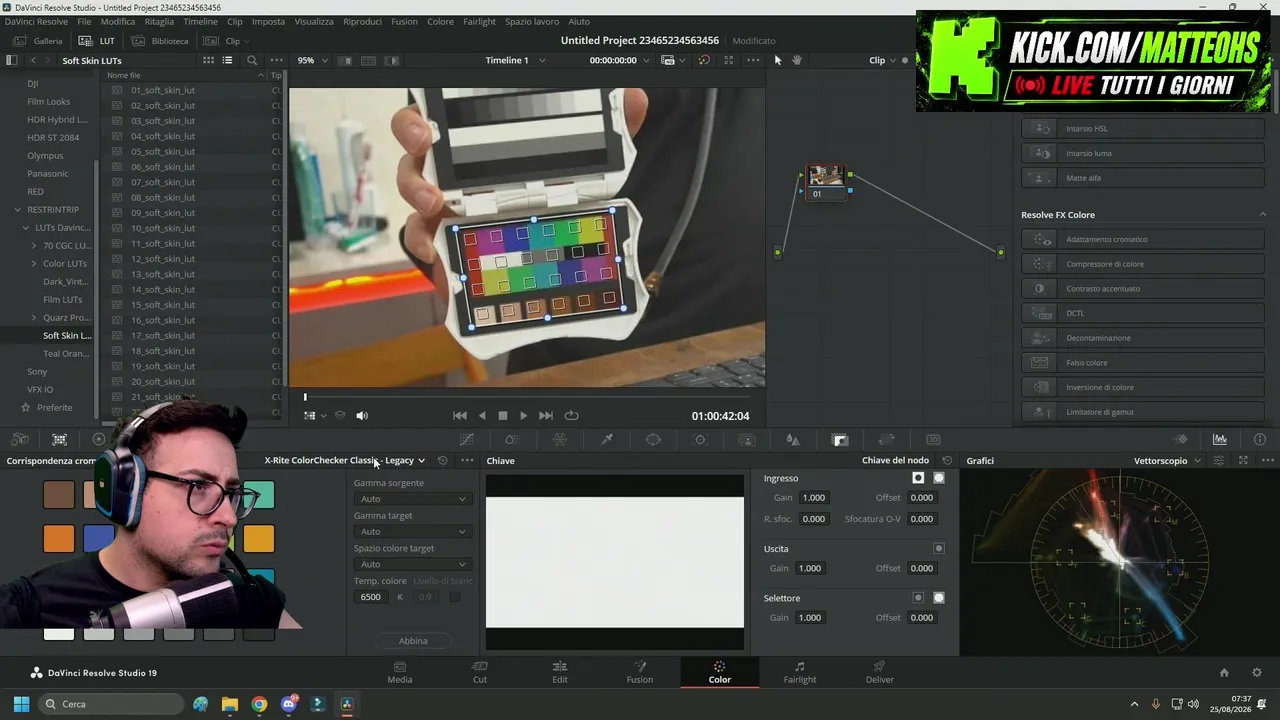This screenshot has width=1280, height=720.
Task: Add the Falso colore effect
Action: [1143, 363]
